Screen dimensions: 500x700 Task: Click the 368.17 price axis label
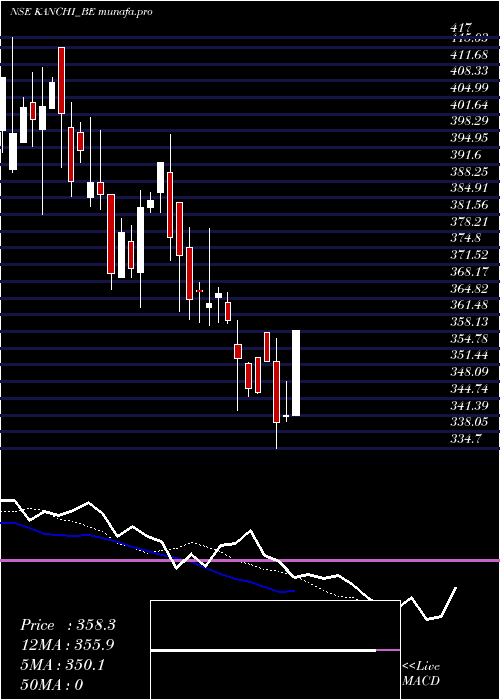(469, 271)
